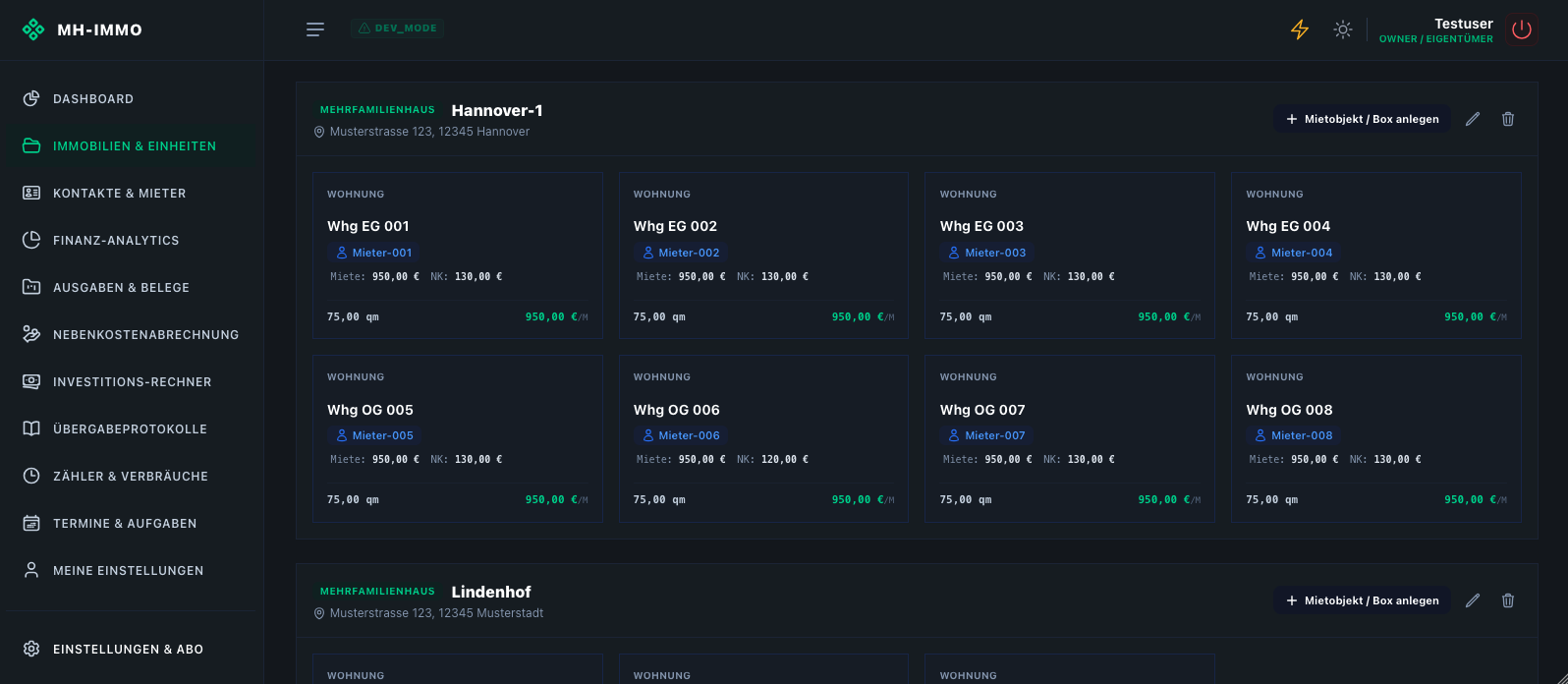The height and width of the screenshot is (684, 1568).
Task: Click the MH-IMMO logo icon
Action: [33, 29]
